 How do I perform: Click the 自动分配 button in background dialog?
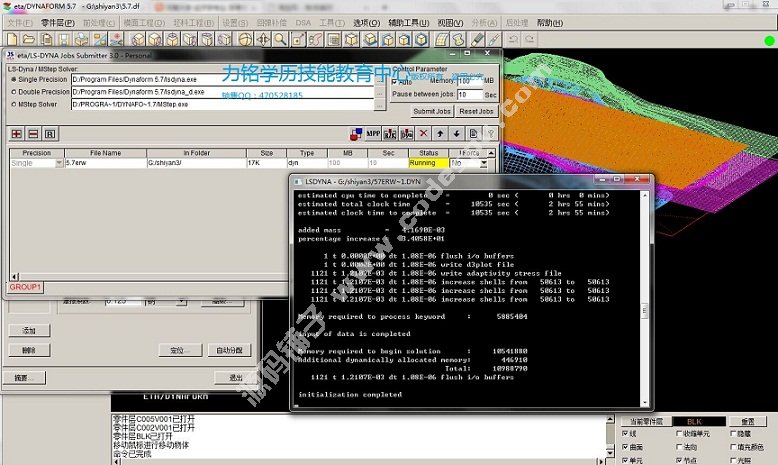click(x=229, y=350)
